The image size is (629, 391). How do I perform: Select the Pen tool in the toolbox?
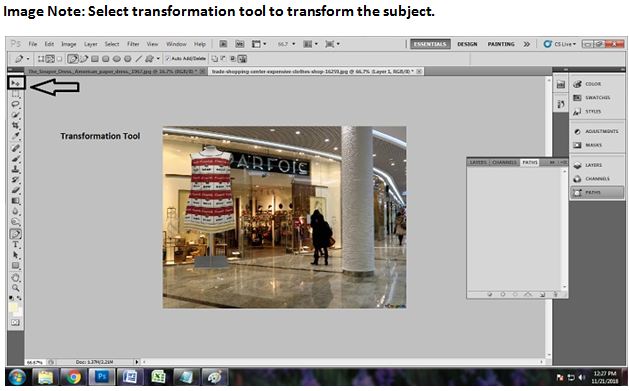[x=15, y=234]
